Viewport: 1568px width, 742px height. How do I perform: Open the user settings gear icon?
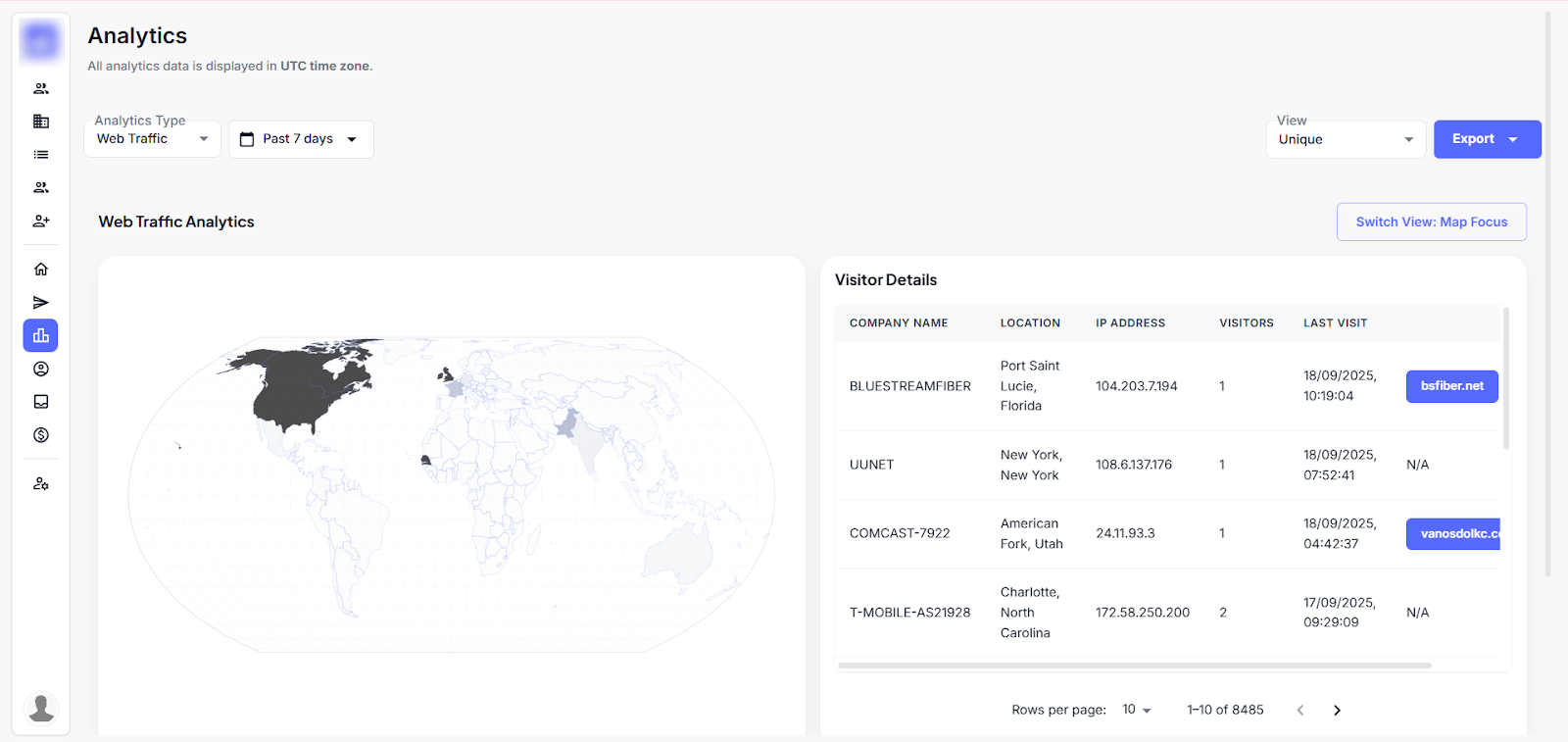pyautogui.click(x=41, y=484)
